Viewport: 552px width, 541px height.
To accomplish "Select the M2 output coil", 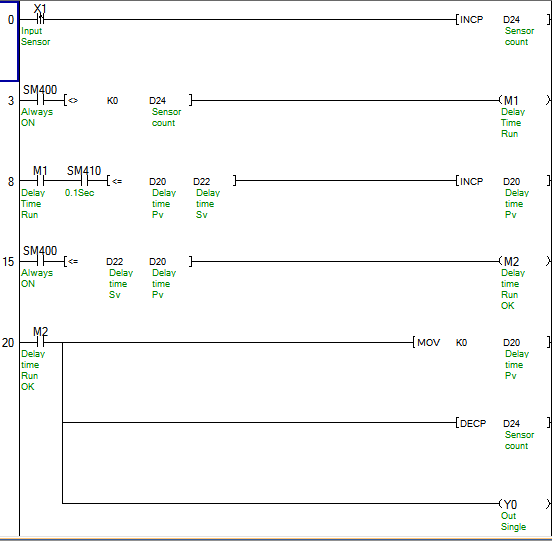I will pyautogui.click(x=524, y=262).
